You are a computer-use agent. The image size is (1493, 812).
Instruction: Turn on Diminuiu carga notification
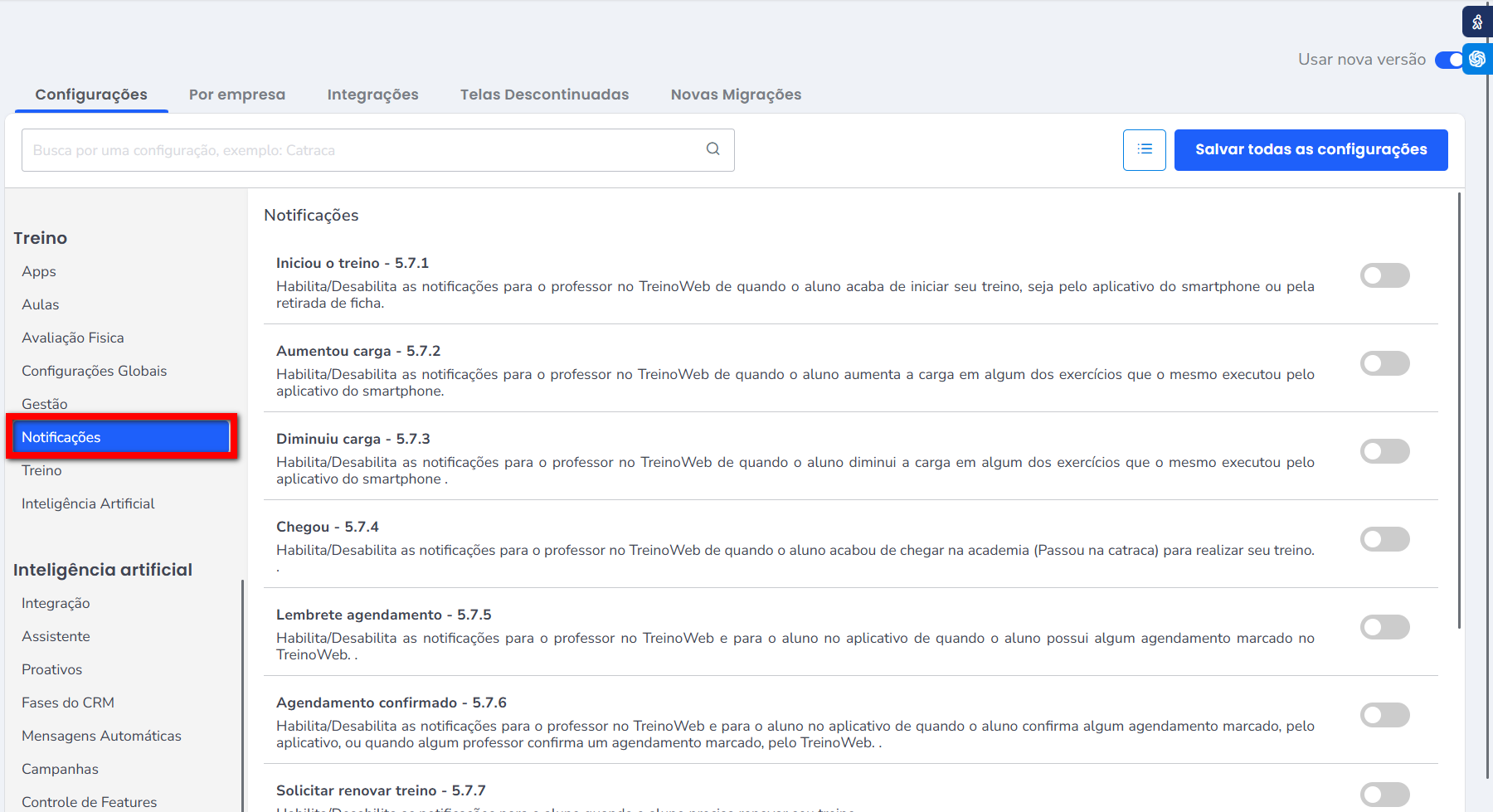[x=1384, y=451]
